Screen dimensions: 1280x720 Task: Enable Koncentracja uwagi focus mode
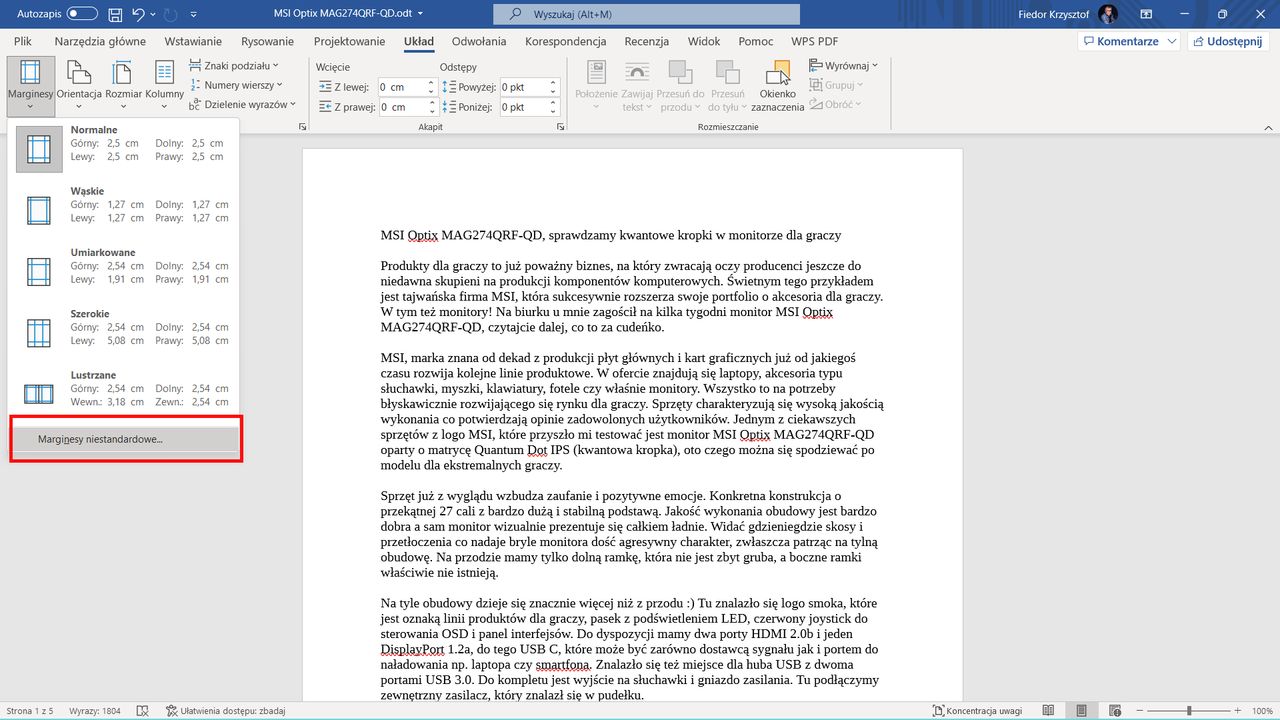(985, 710)
